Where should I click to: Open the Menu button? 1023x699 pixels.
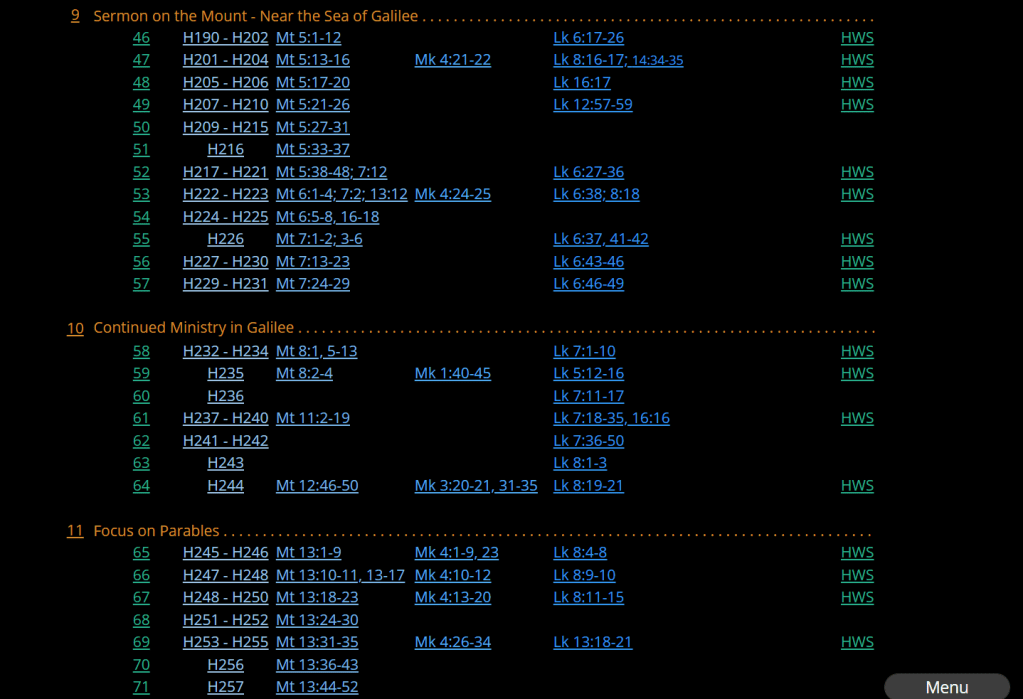tap(946, 687)
